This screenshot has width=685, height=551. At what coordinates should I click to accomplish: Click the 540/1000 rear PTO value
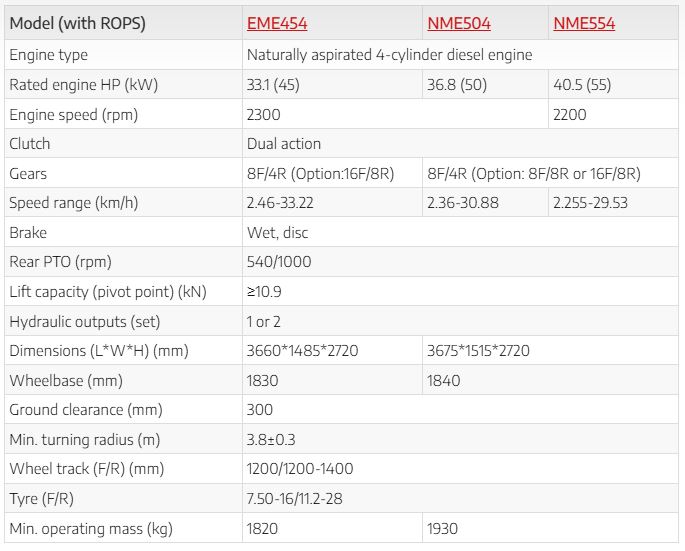click(278, 262)
